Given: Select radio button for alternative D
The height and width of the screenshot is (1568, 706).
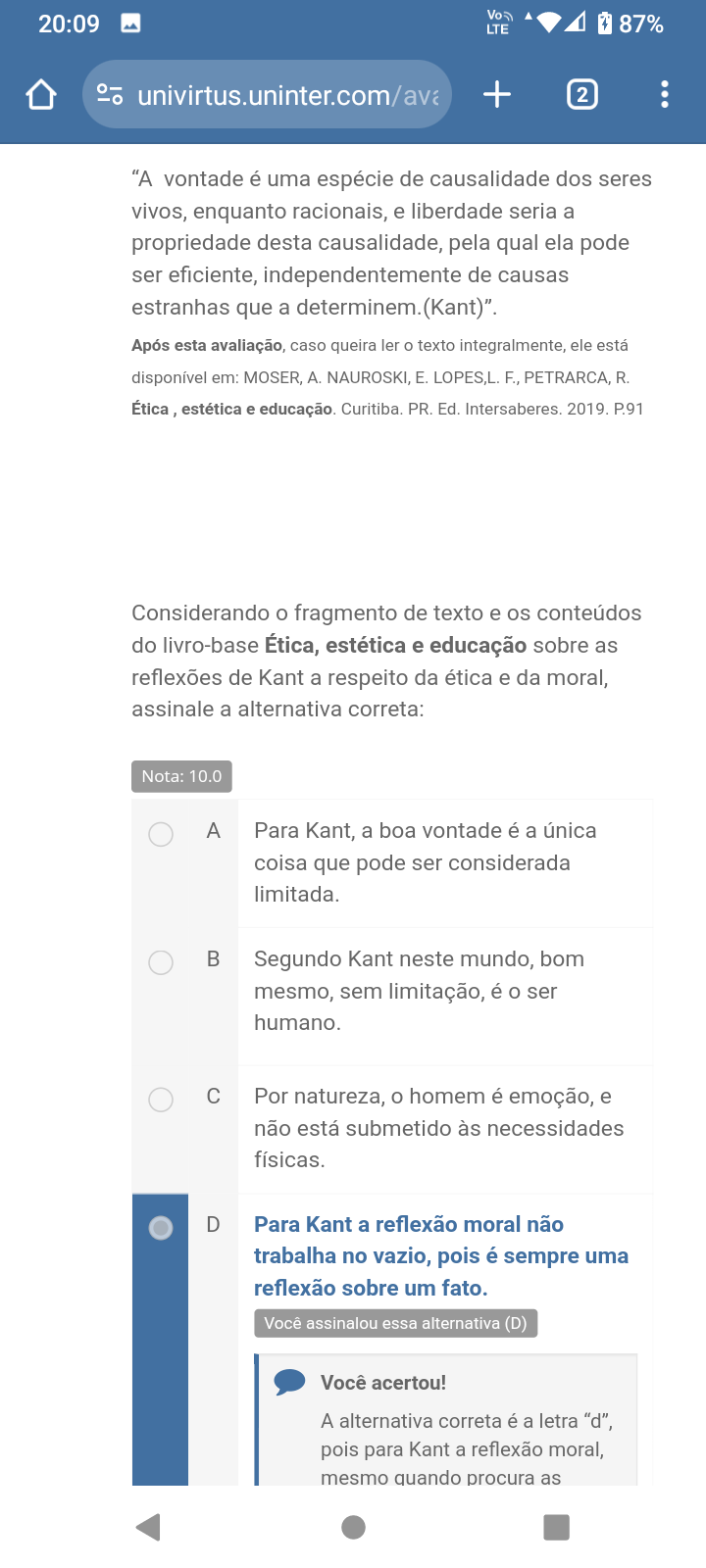Looking at the screenshot, I should (x=161, y=1228).
